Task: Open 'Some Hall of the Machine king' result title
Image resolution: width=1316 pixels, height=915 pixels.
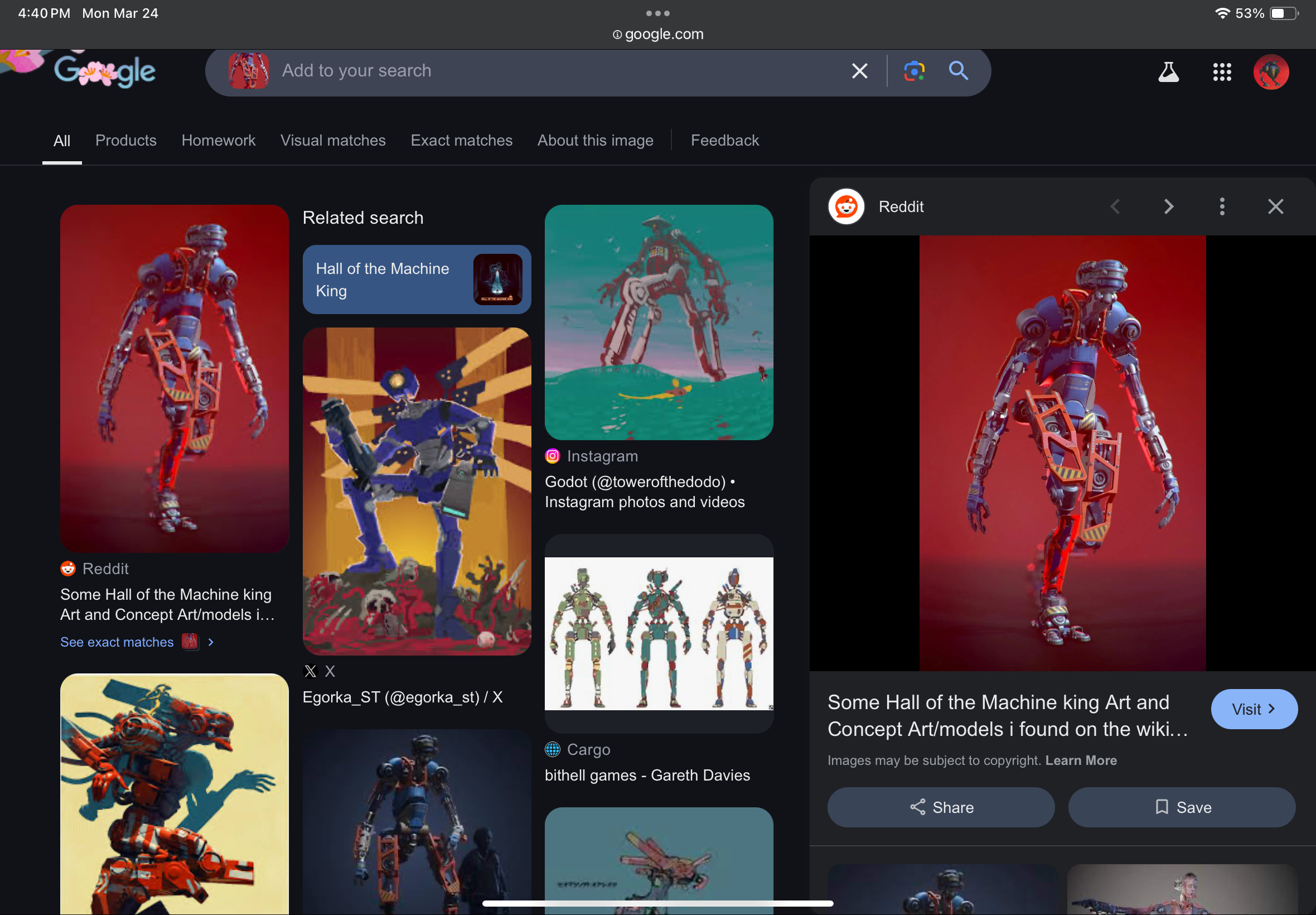Action: point(167,604)
